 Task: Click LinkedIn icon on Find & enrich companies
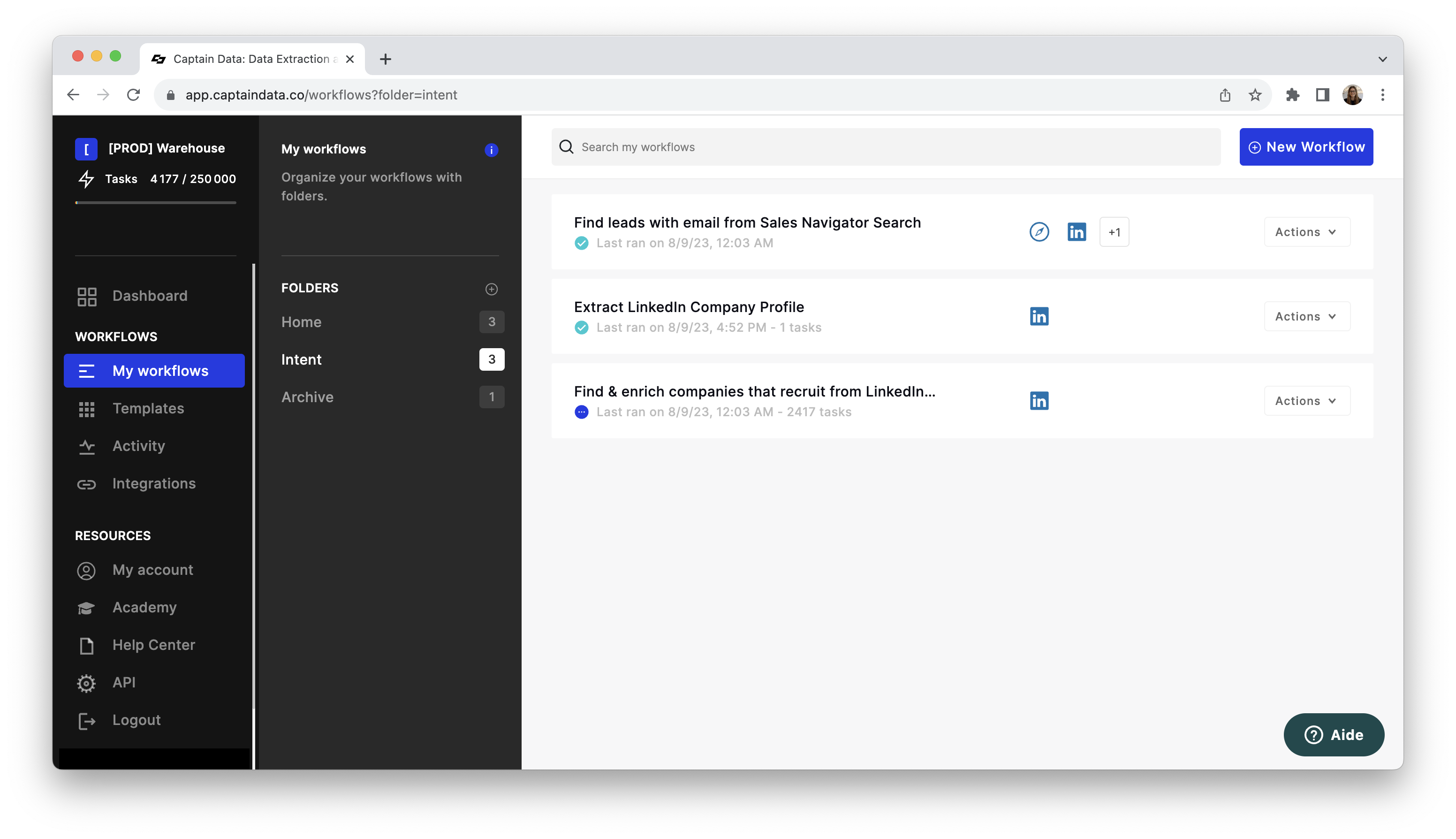[x=1039, y=400]
